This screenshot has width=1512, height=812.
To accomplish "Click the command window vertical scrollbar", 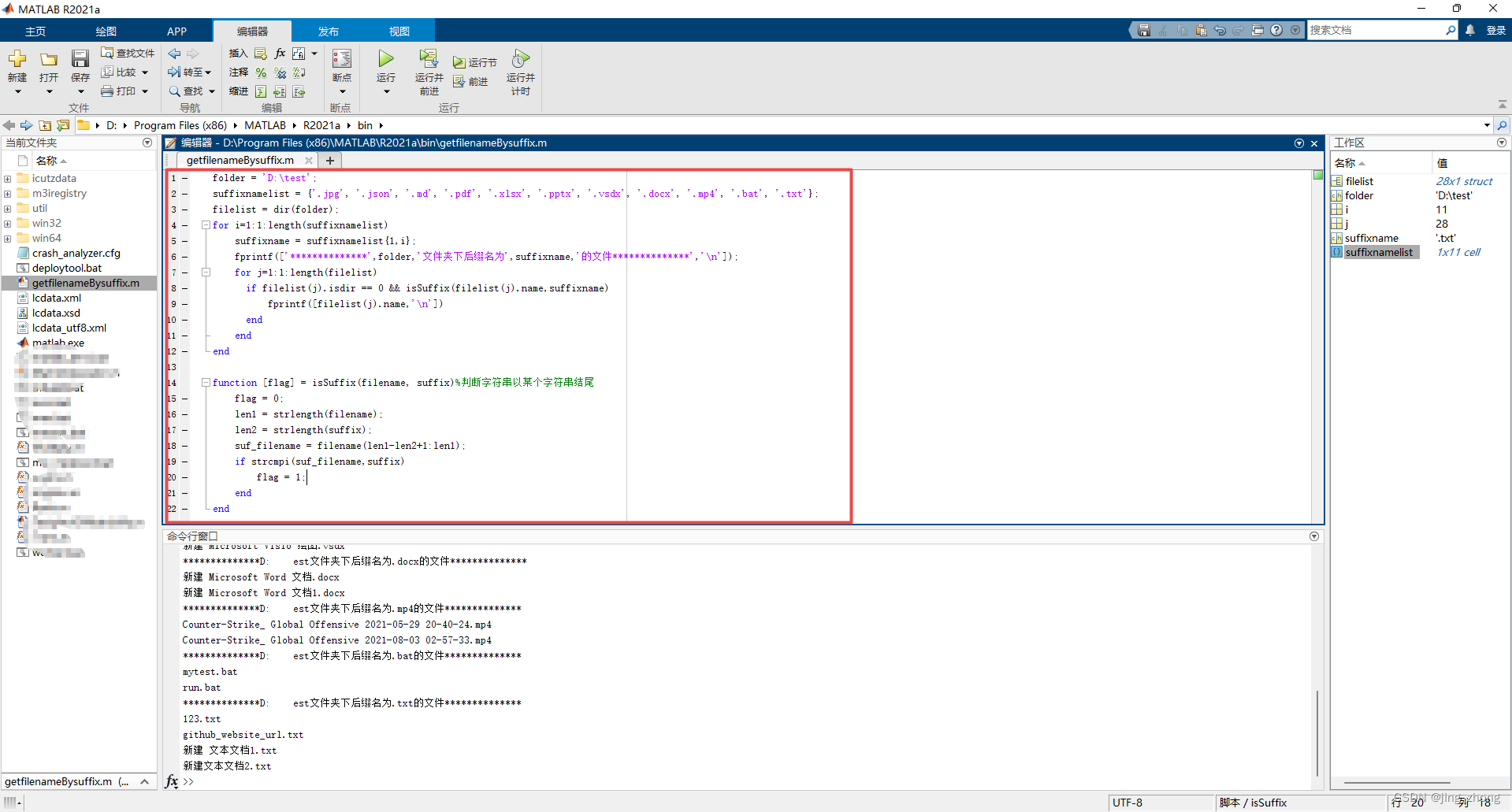I will pos(1317,732).
